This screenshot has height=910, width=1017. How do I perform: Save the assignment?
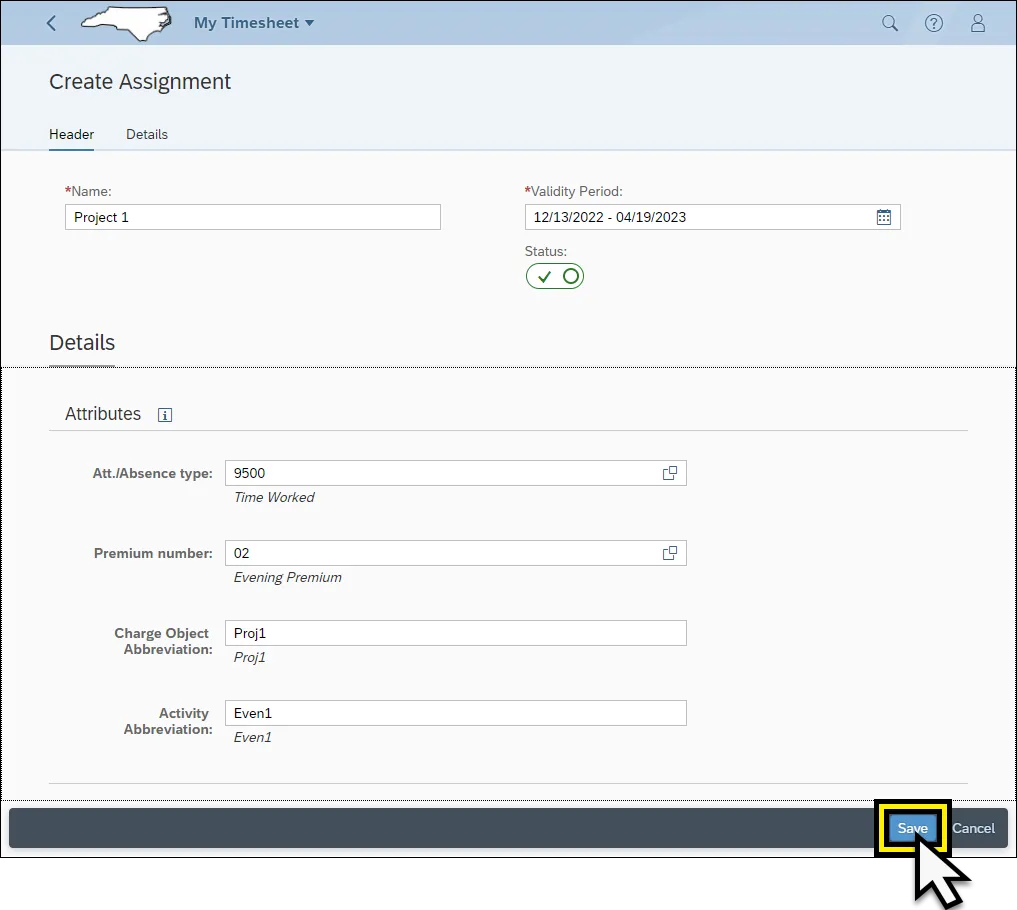click(x=912, y=828)
